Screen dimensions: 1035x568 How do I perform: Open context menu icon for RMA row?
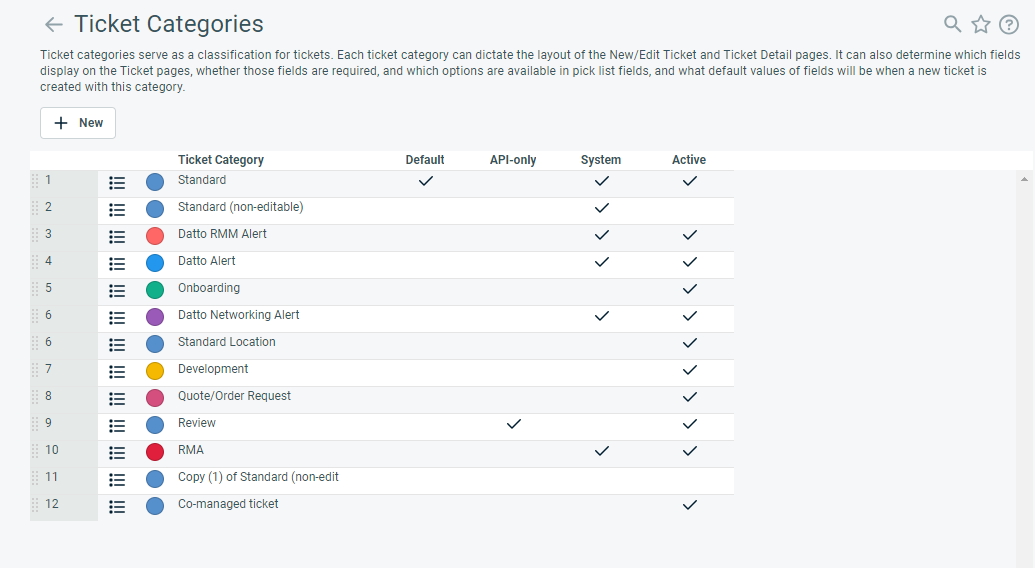click(117, 453)
